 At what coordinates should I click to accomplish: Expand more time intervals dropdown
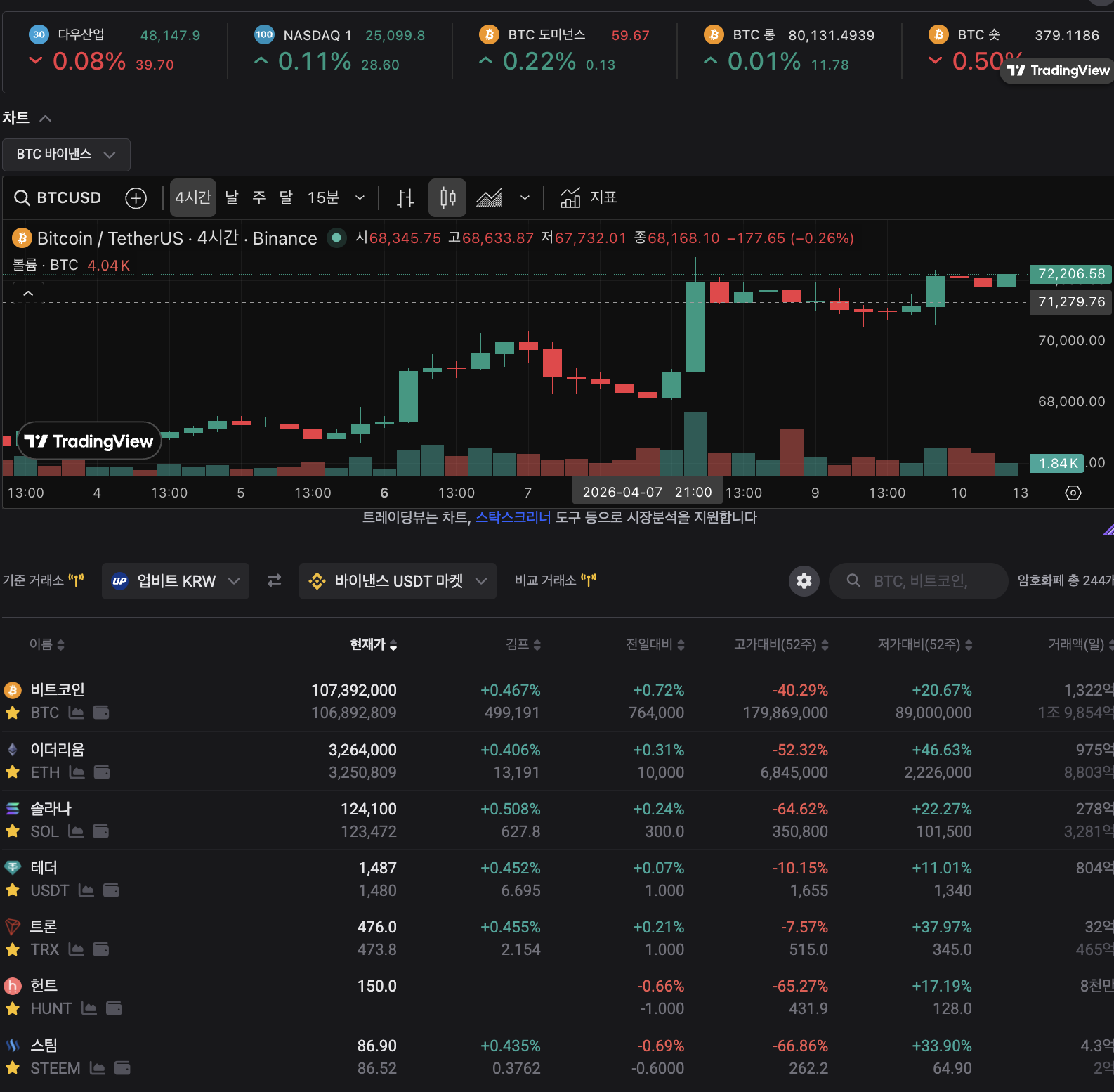point(360,198)
